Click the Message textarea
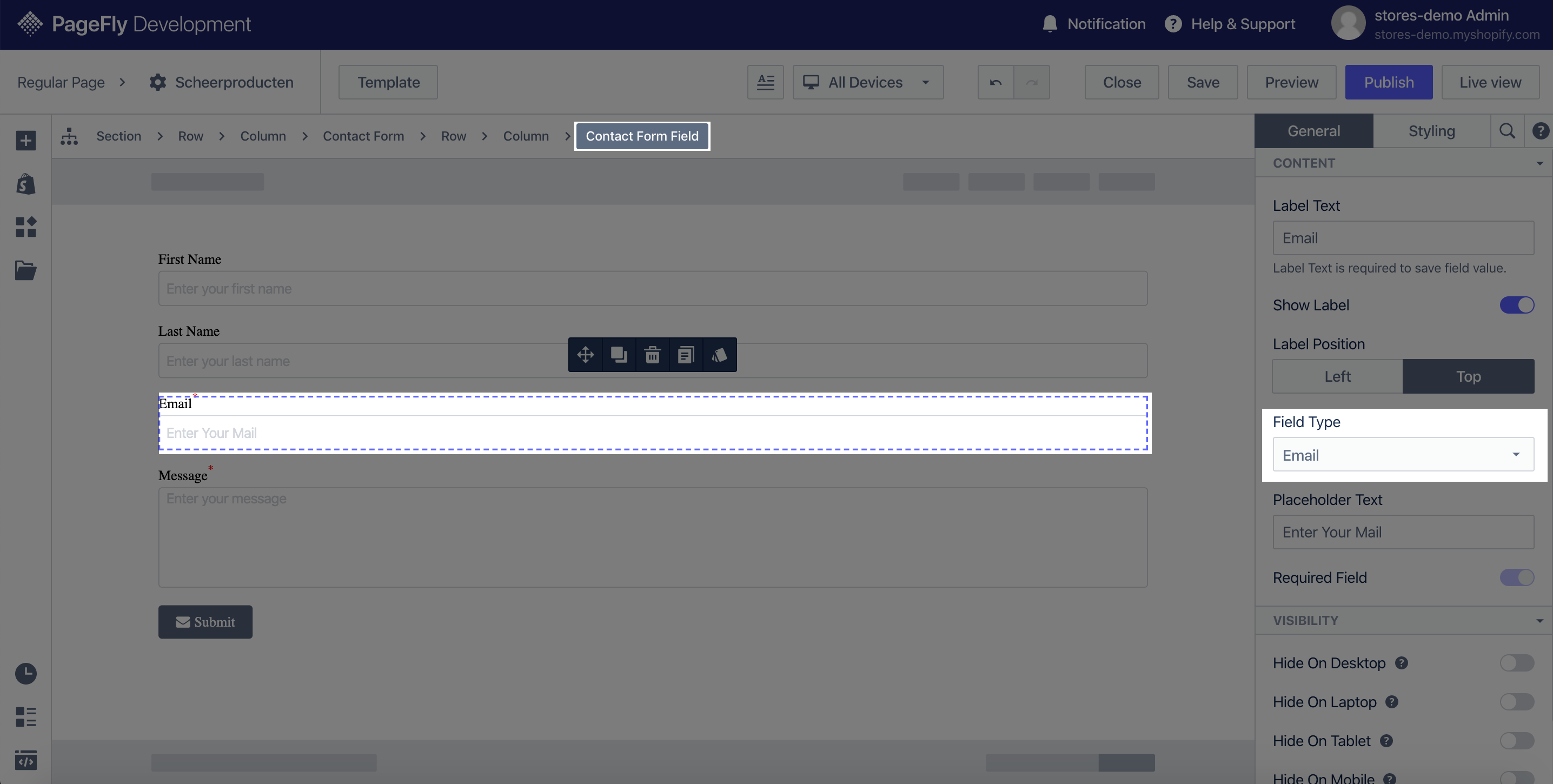The width and height of the screenshot is (1553, 784). [x=652, y=537]
